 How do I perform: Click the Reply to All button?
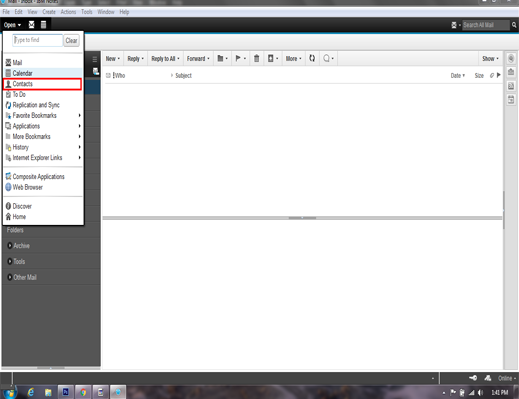pyautogui.click(x=165, y=59)
